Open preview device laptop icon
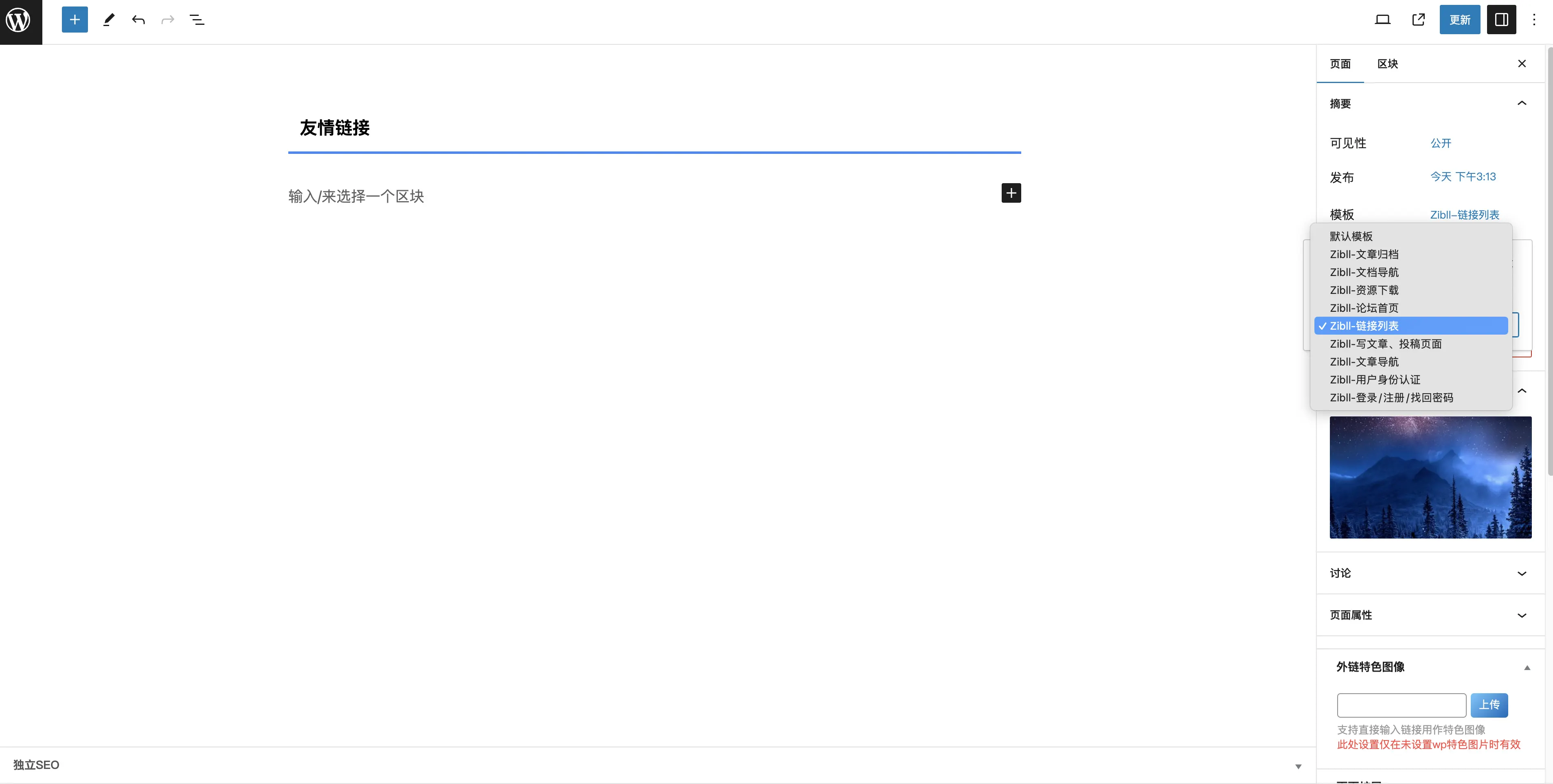This screenshot has width=1553, height=784. pos(1382,20)
